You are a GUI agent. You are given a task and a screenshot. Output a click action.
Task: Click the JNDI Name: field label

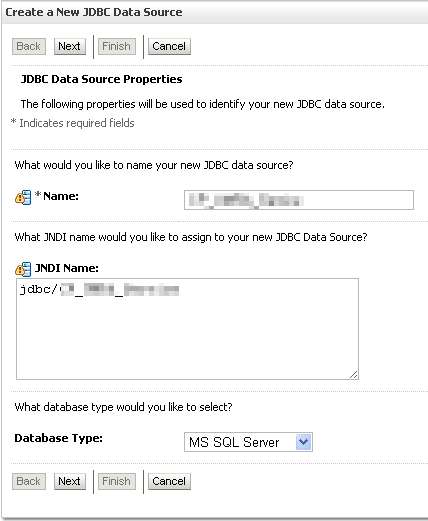tap(67, 268)
